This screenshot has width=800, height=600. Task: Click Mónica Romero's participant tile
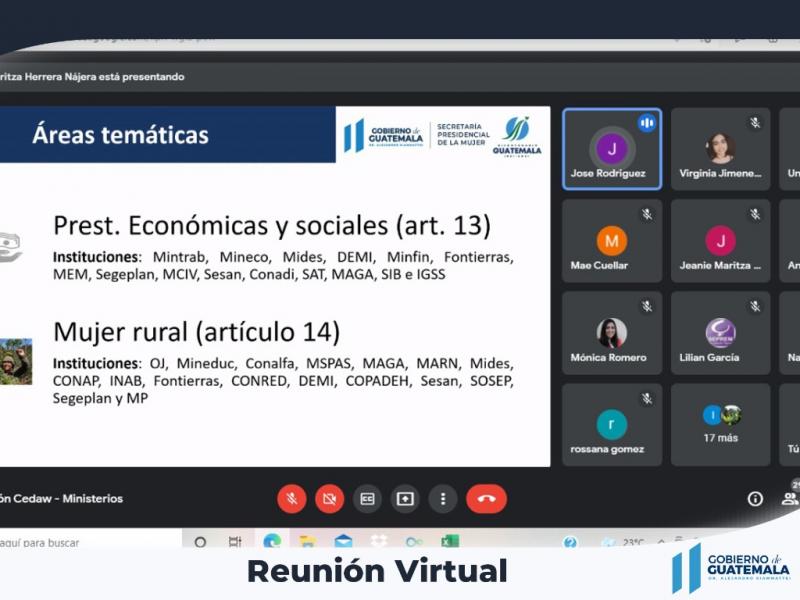611,333
